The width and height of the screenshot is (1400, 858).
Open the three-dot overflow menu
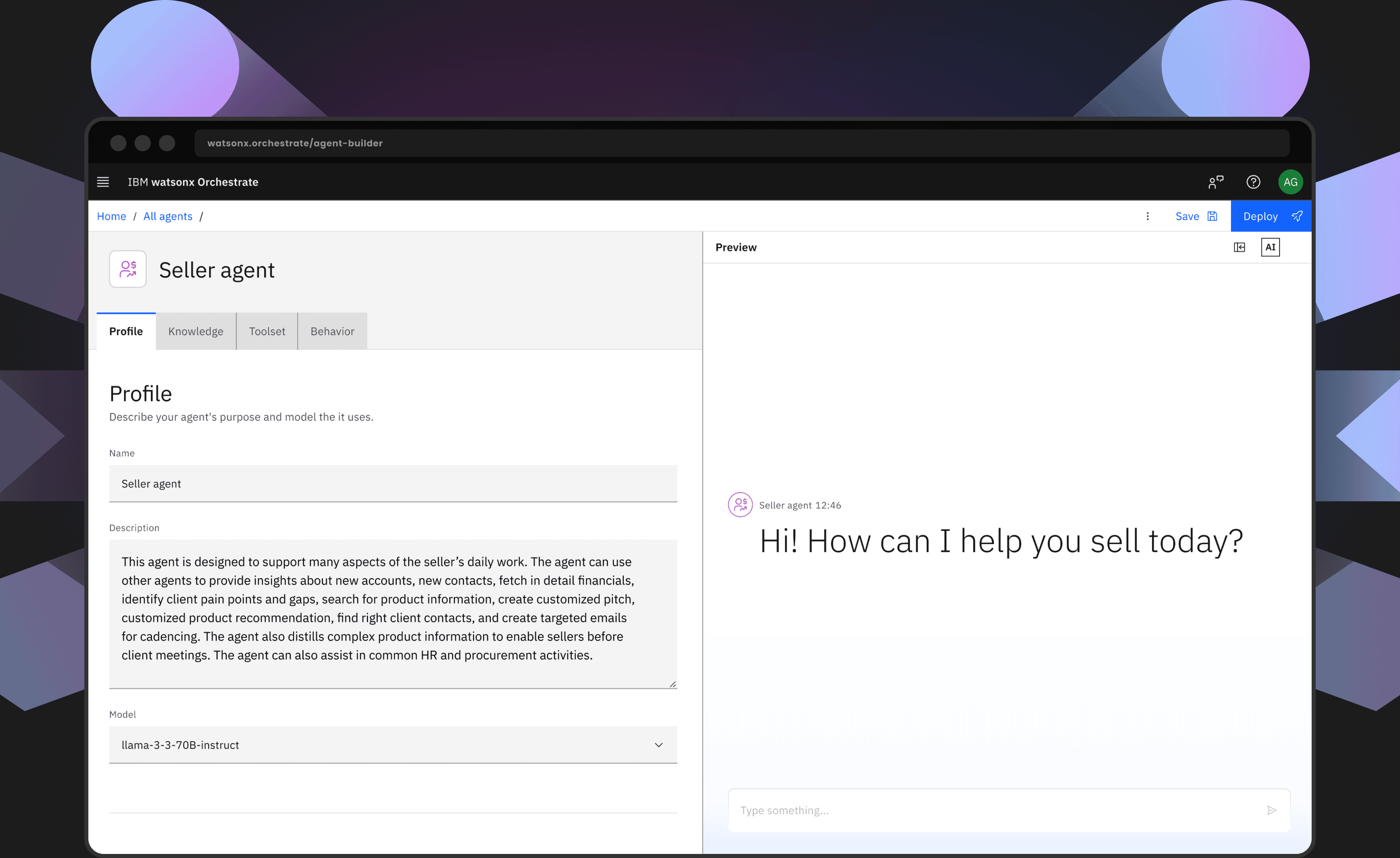pyautogui.click(x=1147, y=216)
